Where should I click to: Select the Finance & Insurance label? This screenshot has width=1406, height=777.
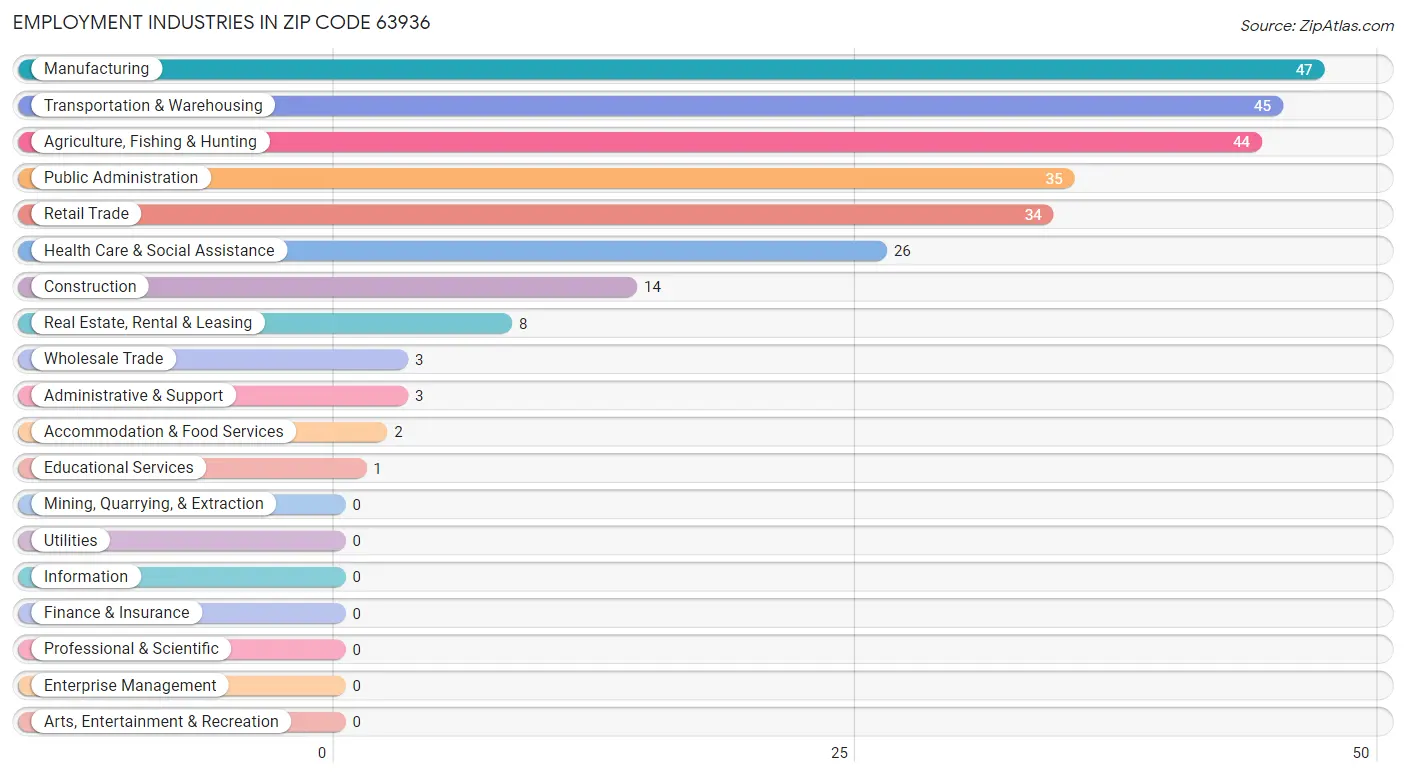116,613
